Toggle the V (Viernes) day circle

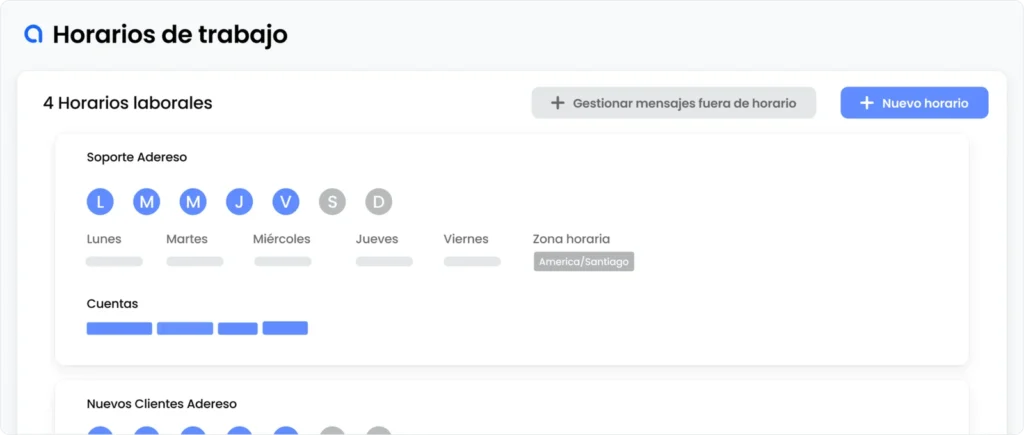click(286, 202)
